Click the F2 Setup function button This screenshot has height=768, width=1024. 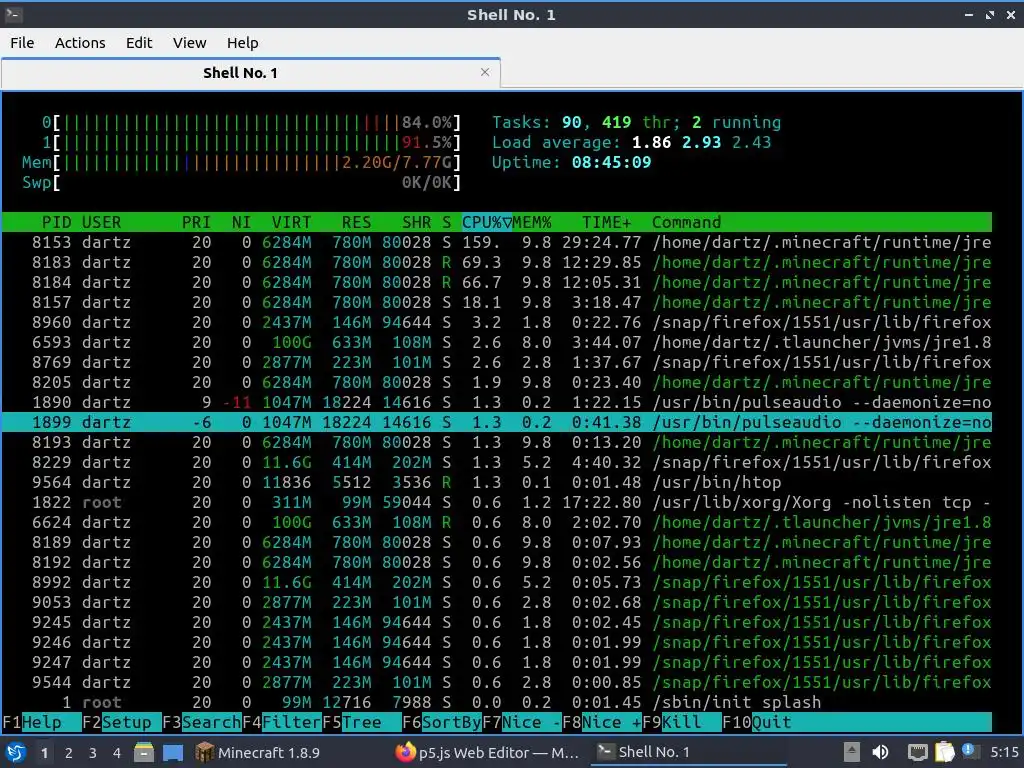[122, 722]
